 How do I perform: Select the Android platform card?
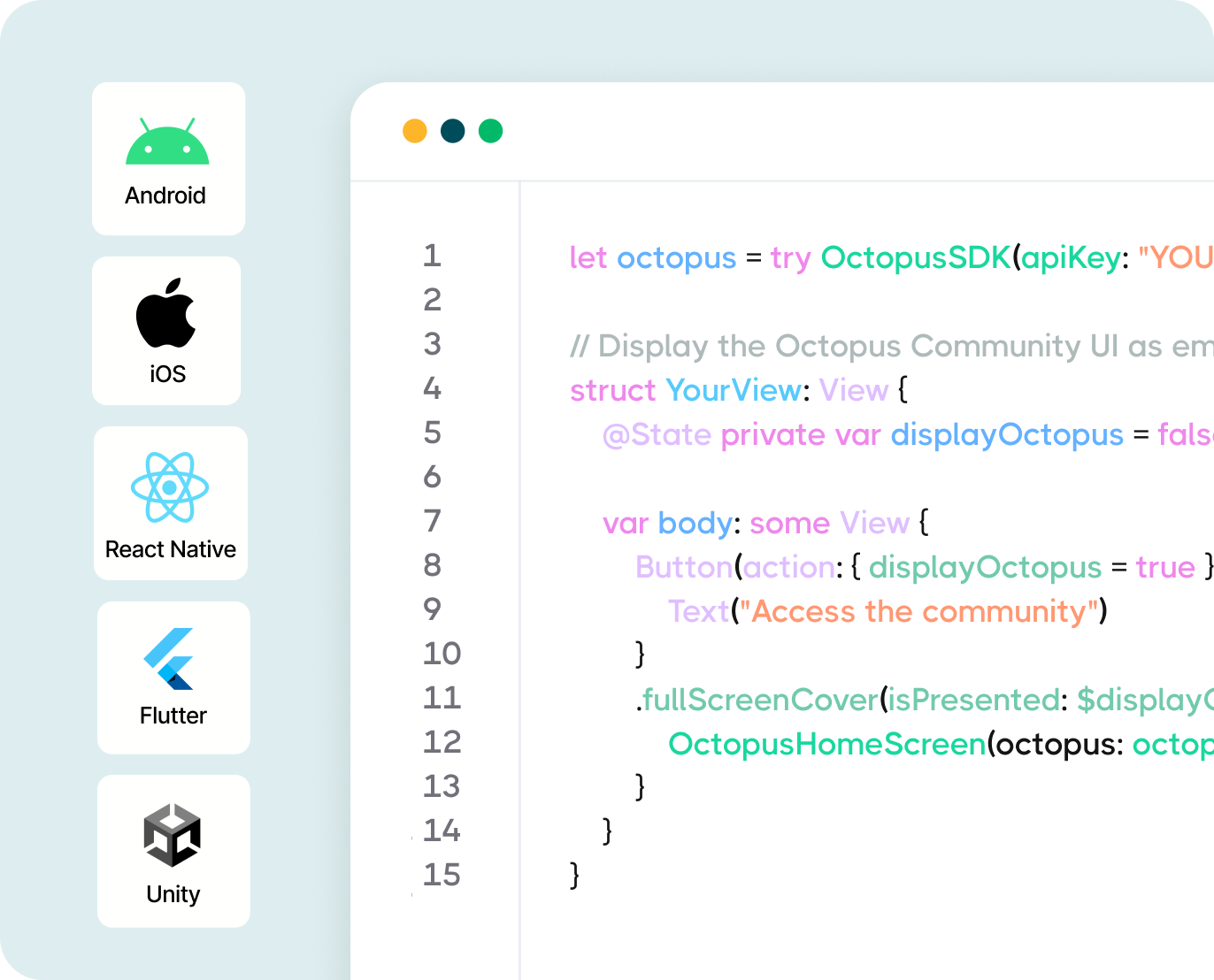click(x=168, y=159)
